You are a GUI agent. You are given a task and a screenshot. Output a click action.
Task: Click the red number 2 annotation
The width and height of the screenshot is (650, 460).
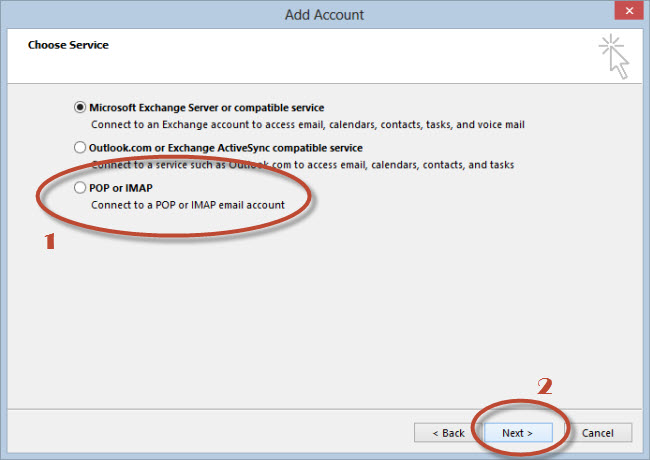[x=545, y=386]
